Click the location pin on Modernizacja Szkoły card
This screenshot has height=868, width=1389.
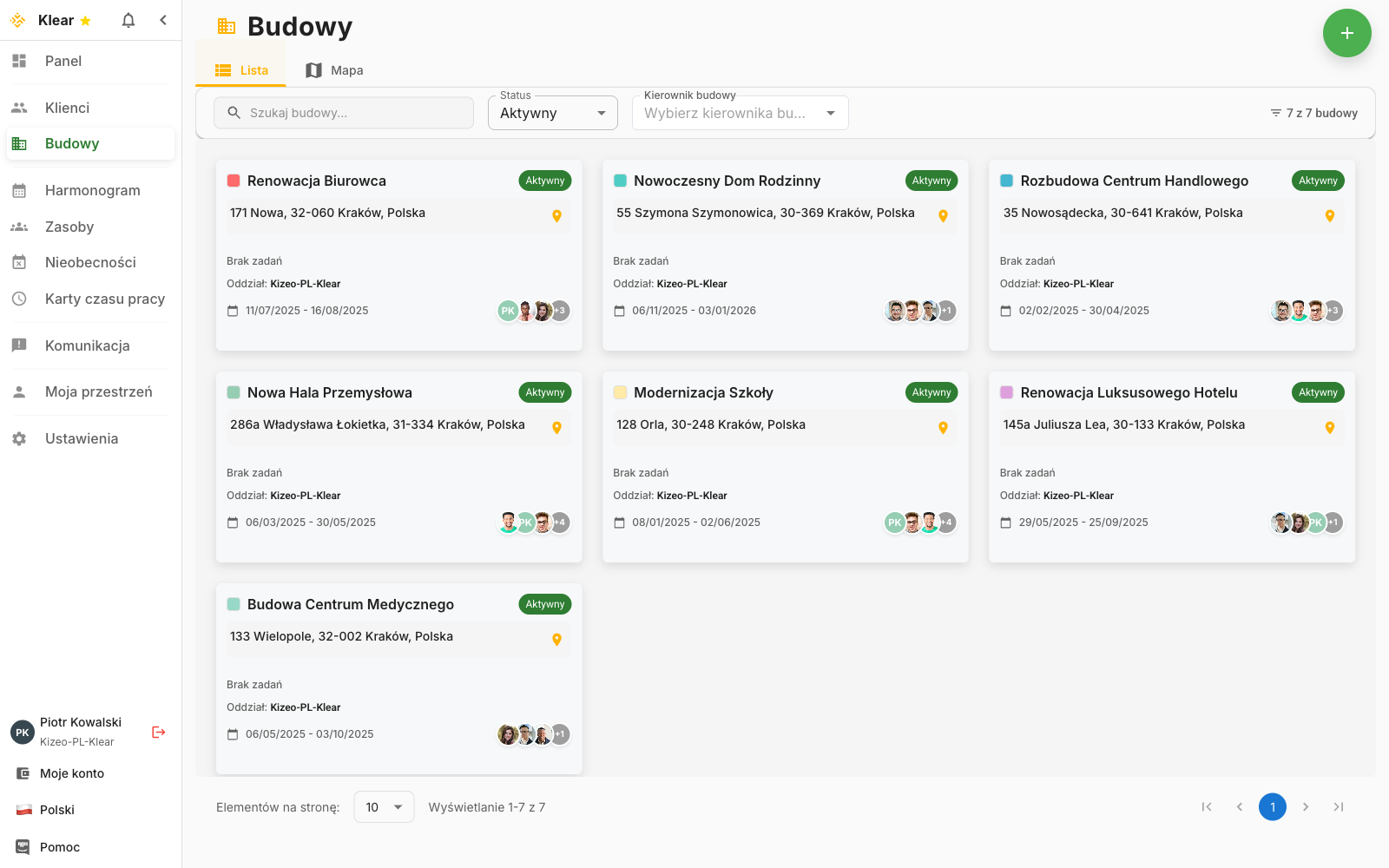click(943, 428)
